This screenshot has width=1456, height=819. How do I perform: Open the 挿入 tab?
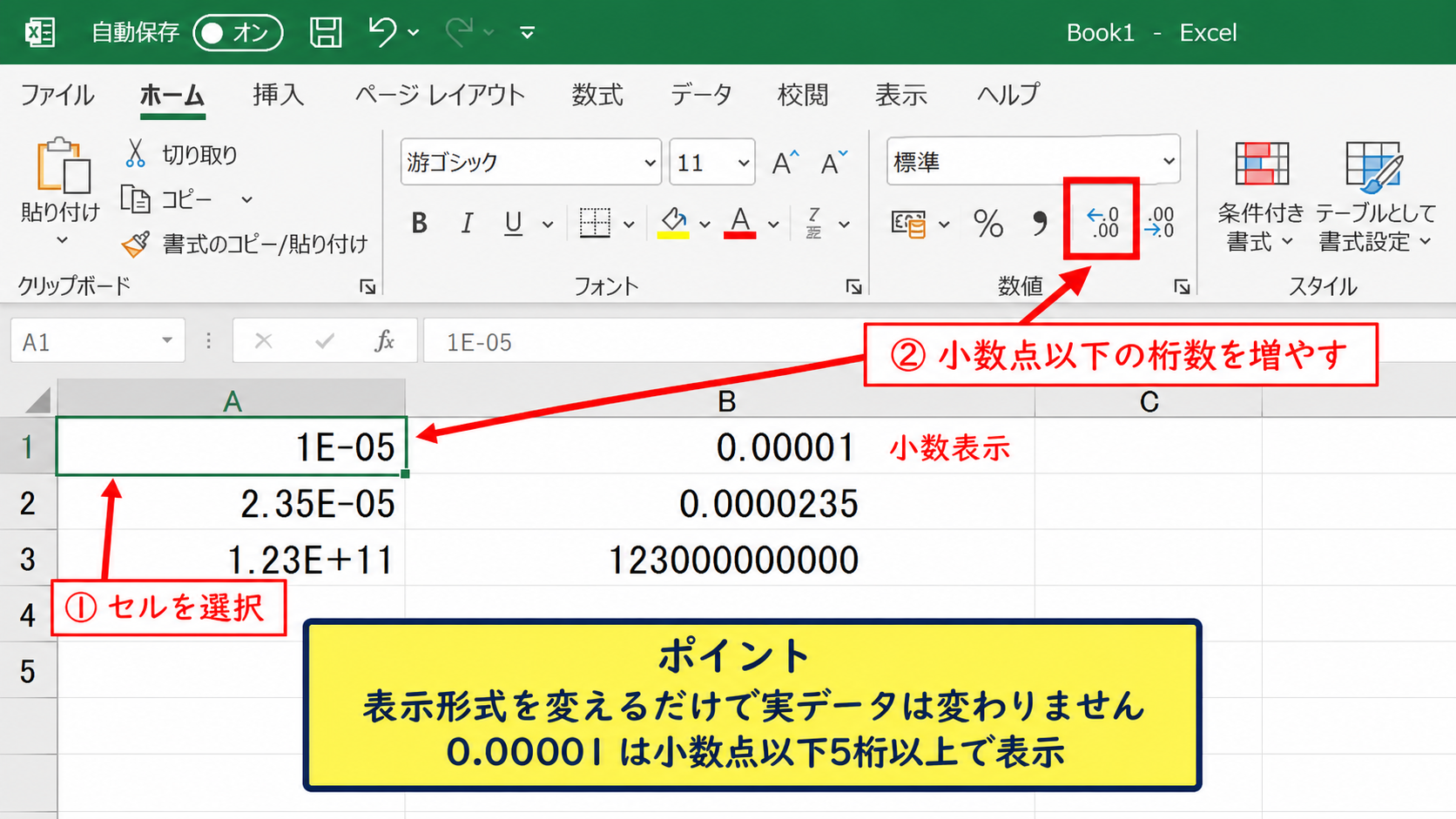click(x=278, y=95)
